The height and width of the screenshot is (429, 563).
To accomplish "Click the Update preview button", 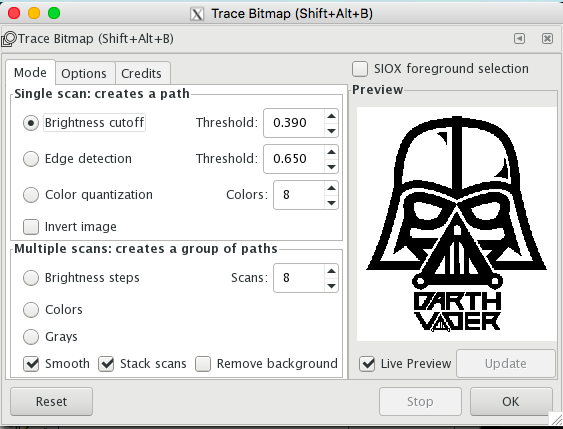I will 506,364.
